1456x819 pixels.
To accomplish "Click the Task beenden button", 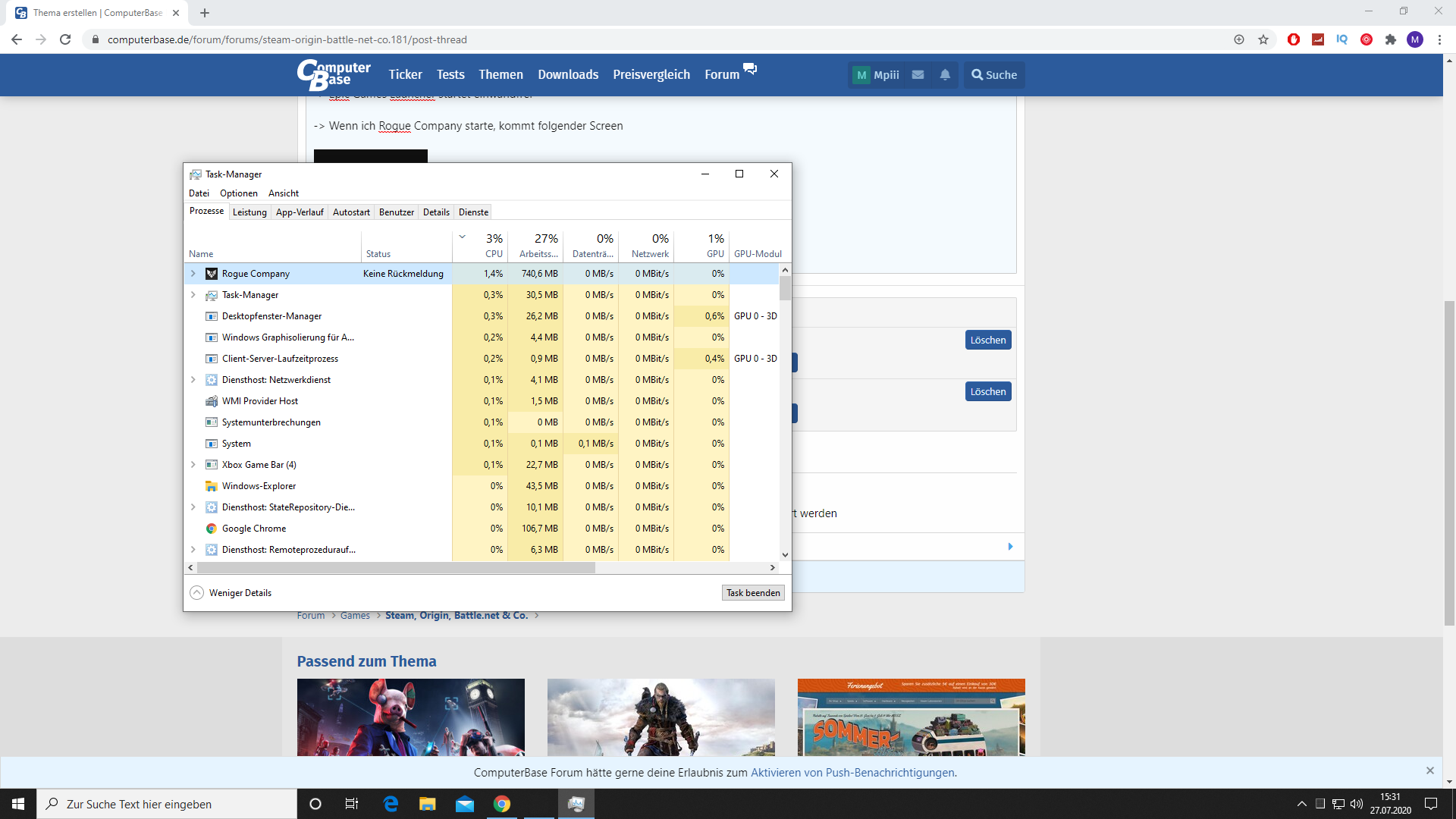I will (x=753, y=593).
